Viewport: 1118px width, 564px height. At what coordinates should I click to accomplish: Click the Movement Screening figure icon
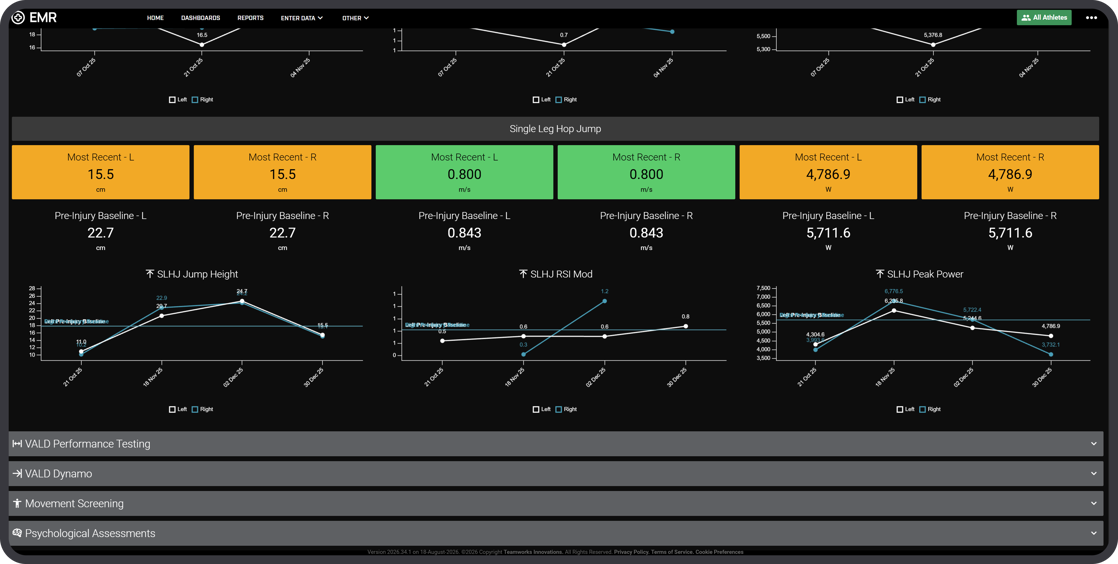click(16, 503)
